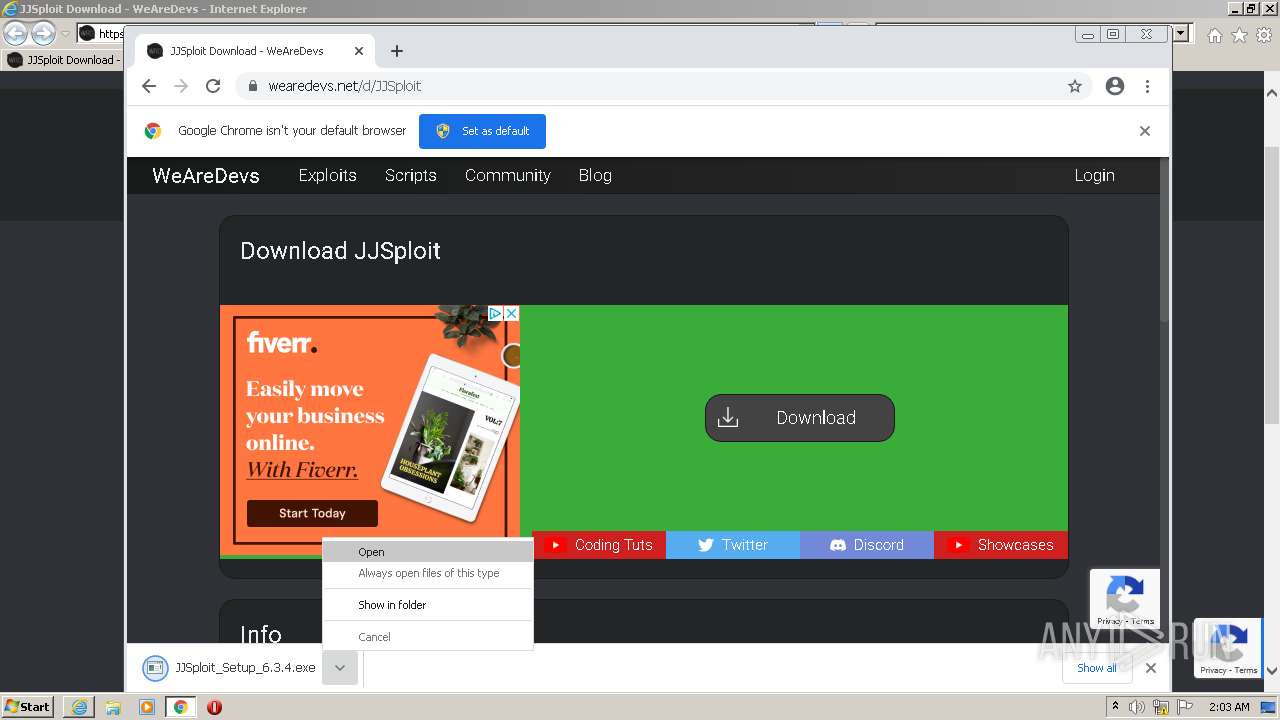This screenshot has height=720, width=1280.
Task: Click the 2:03 AM system clock
Action: tap(1229, 707)
